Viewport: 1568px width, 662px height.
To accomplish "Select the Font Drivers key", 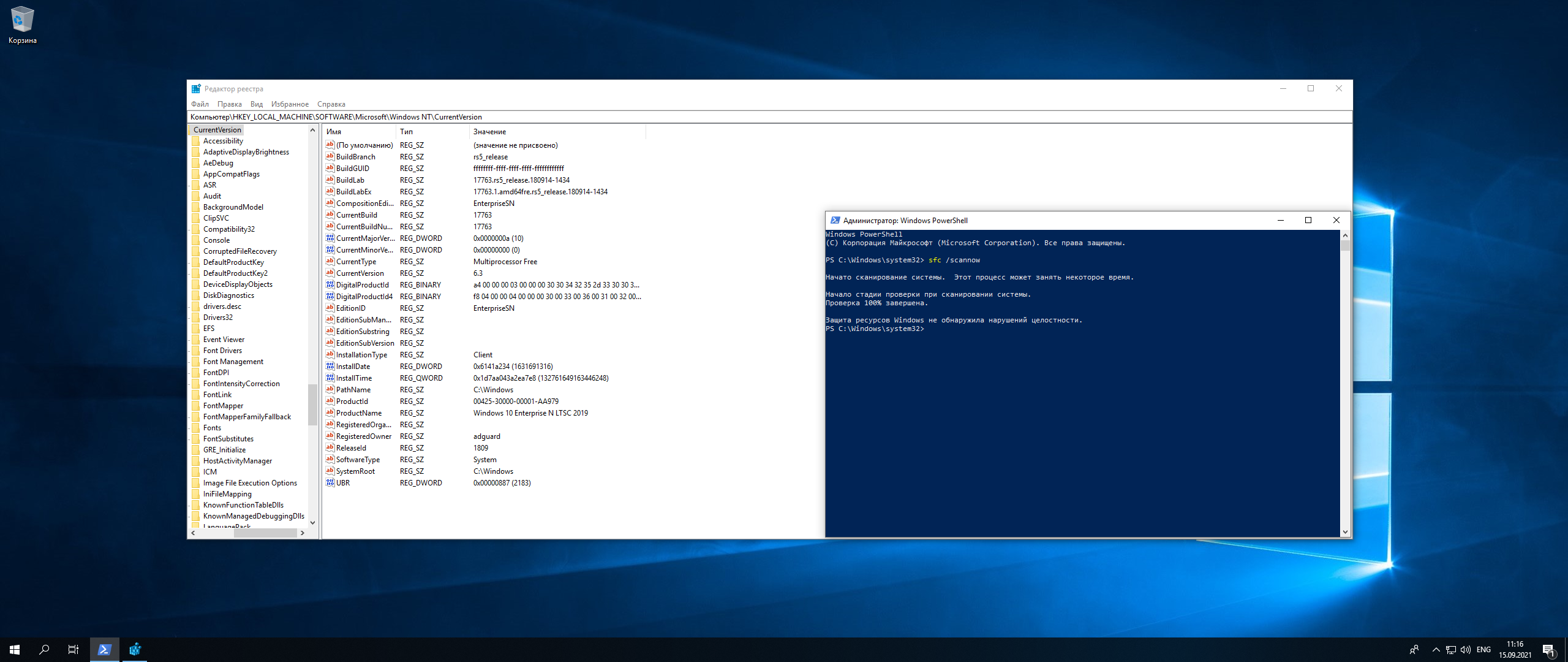I will pyautogui.click(x=222, y=351).
